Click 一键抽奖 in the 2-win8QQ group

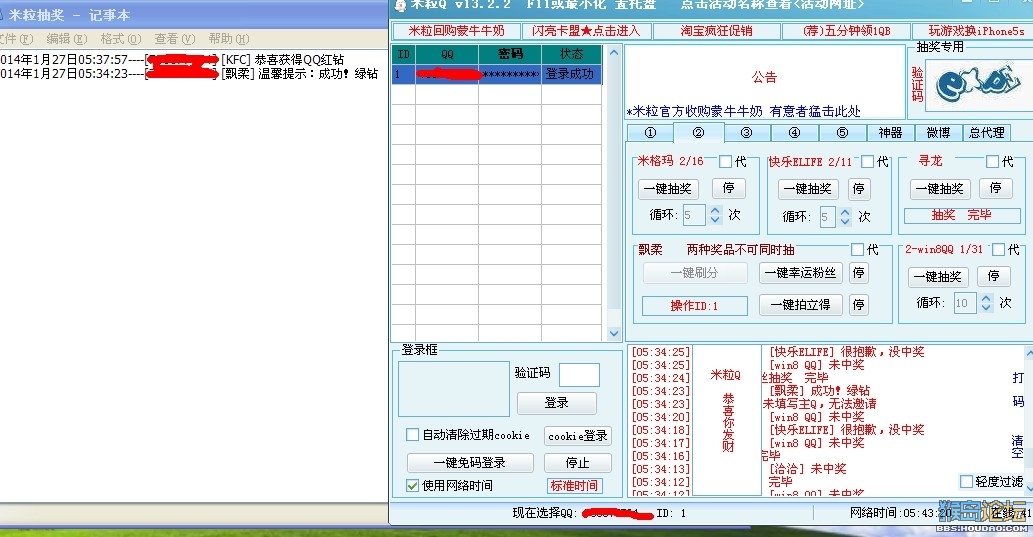tap(937, 277)
